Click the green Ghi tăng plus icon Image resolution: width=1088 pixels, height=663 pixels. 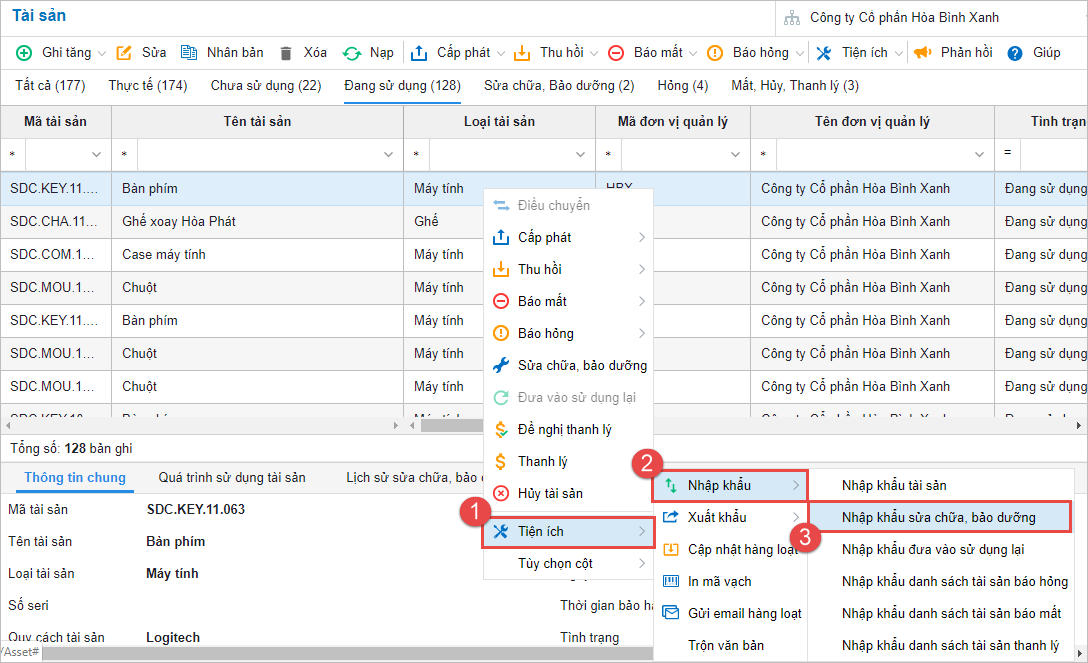tap(24, 53)
